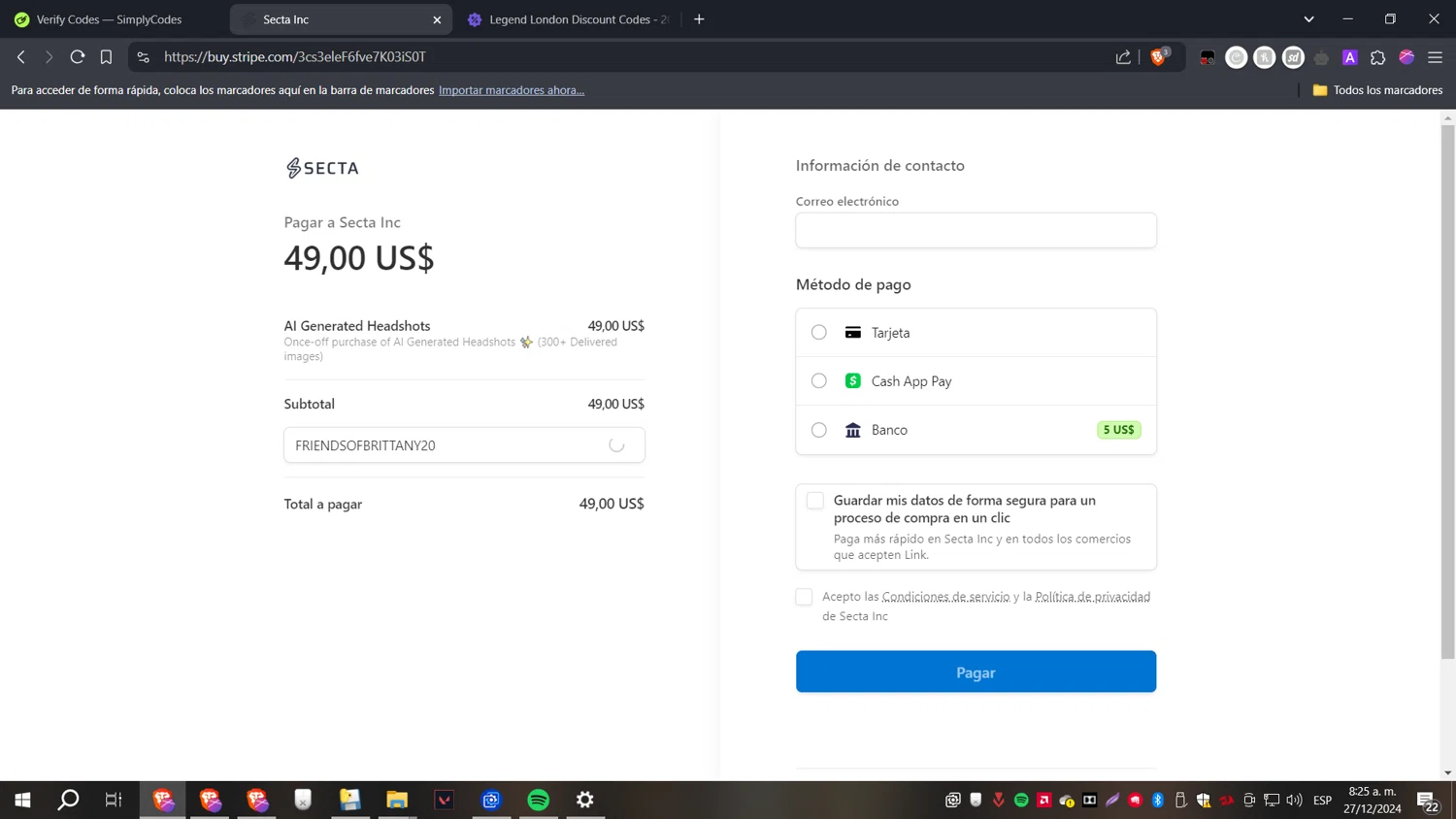
Task: Click the Windows Start button
Action: tap(22, 800)
